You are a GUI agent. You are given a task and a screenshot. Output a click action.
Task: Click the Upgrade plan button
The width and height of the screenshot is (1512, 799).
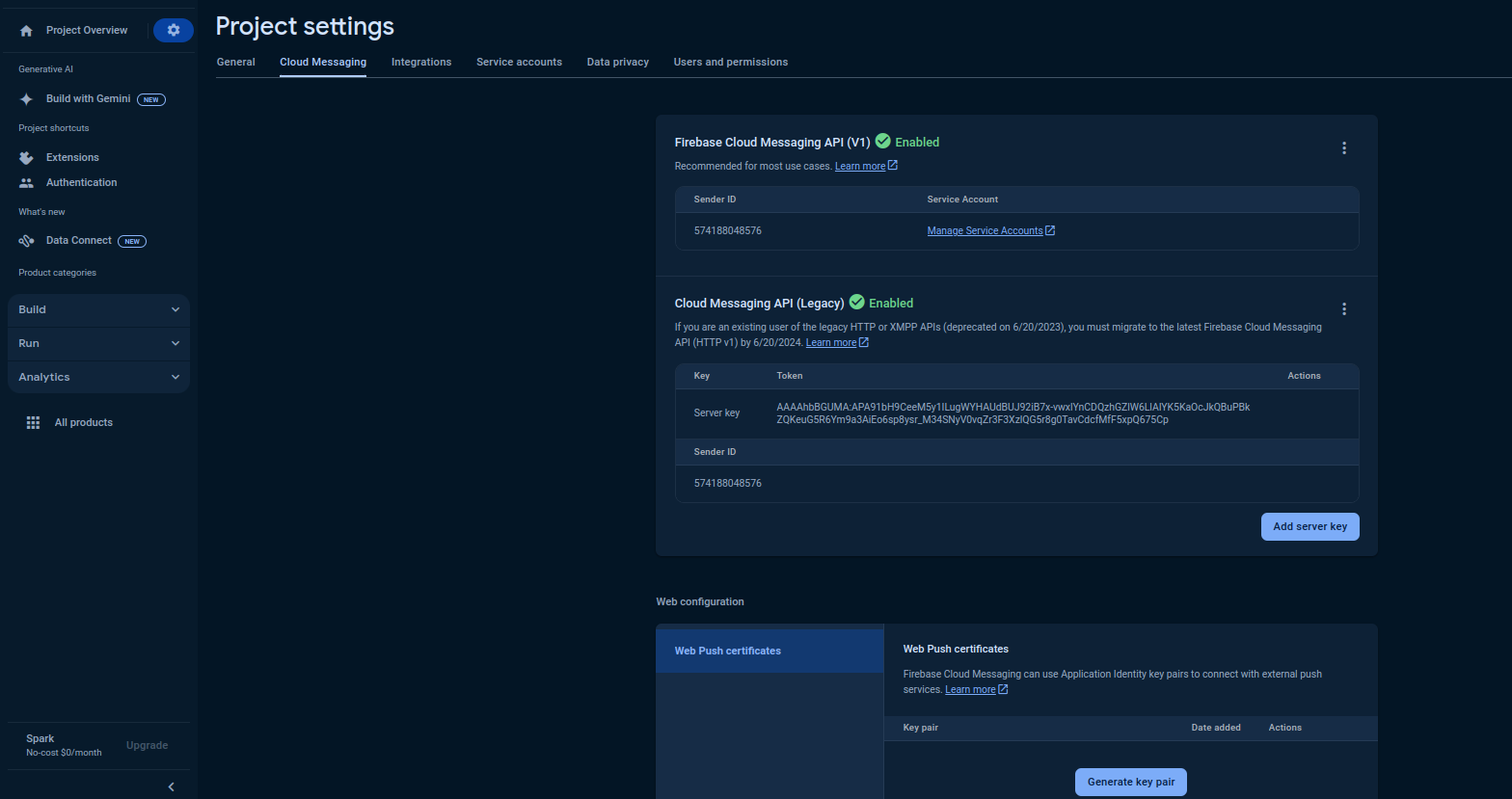(147, 745)
